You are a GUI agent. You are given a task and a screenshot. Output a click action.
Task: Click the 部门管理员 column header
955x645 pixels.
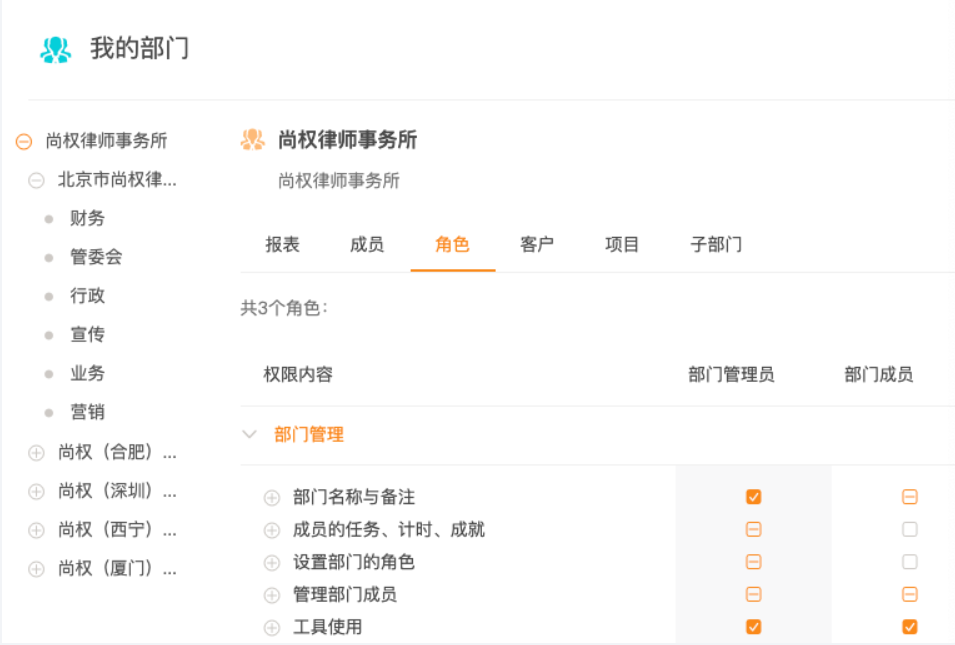[x=731, y=374]
